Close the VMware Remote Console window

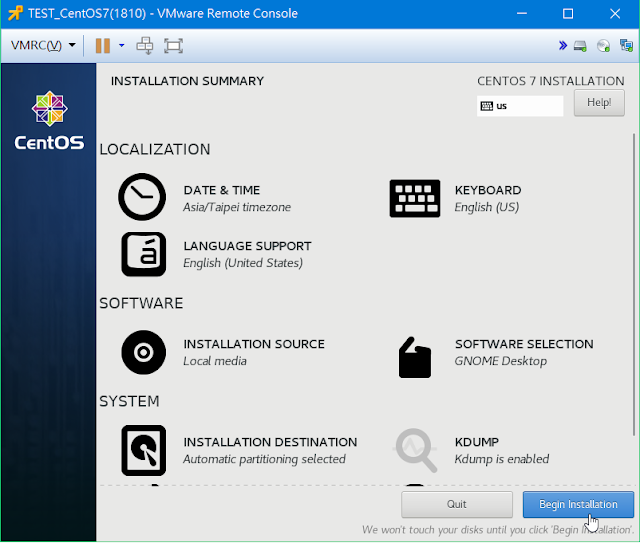tap(615, 13)
